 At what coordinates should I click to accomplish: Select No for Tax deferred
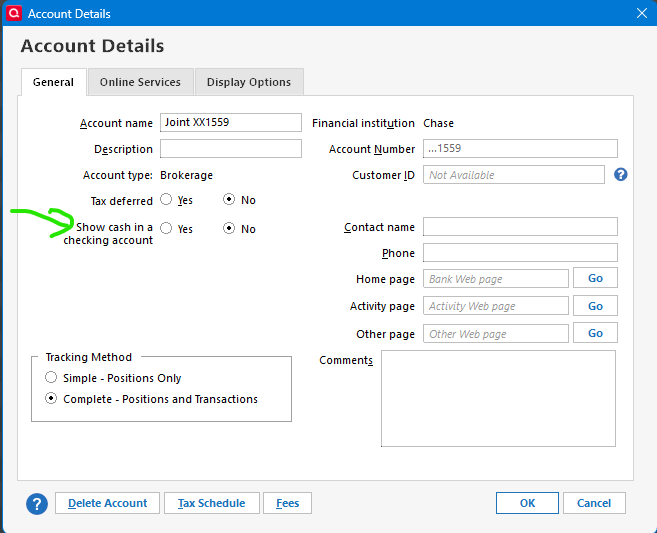pyautogui.click(x=229, y=200)
